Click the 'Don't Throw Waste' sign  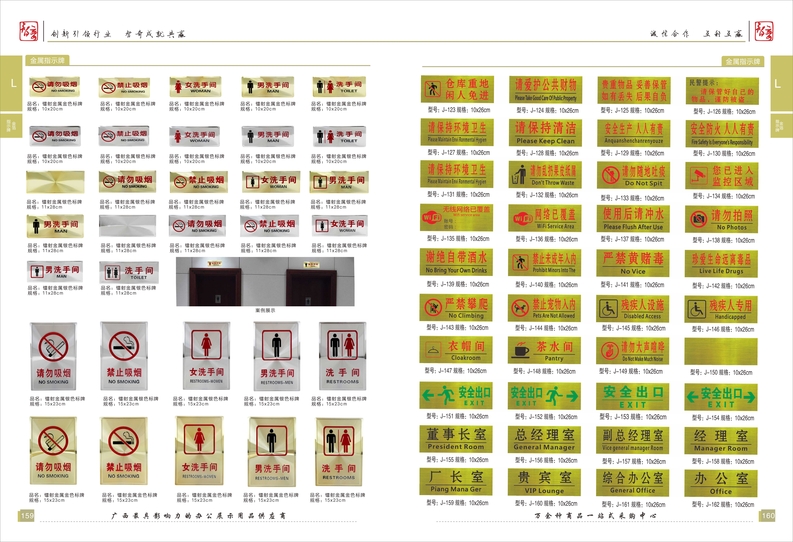click(543, 175)
